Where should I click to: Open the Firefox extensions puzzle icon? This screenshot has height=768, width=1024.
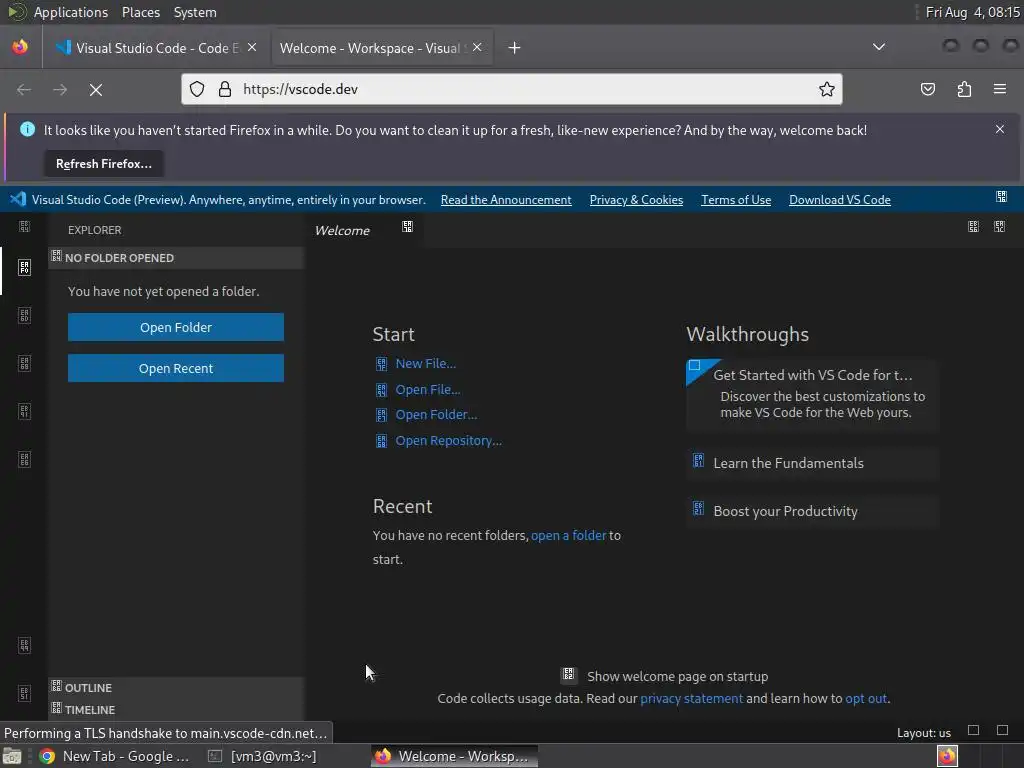[964, 89]
